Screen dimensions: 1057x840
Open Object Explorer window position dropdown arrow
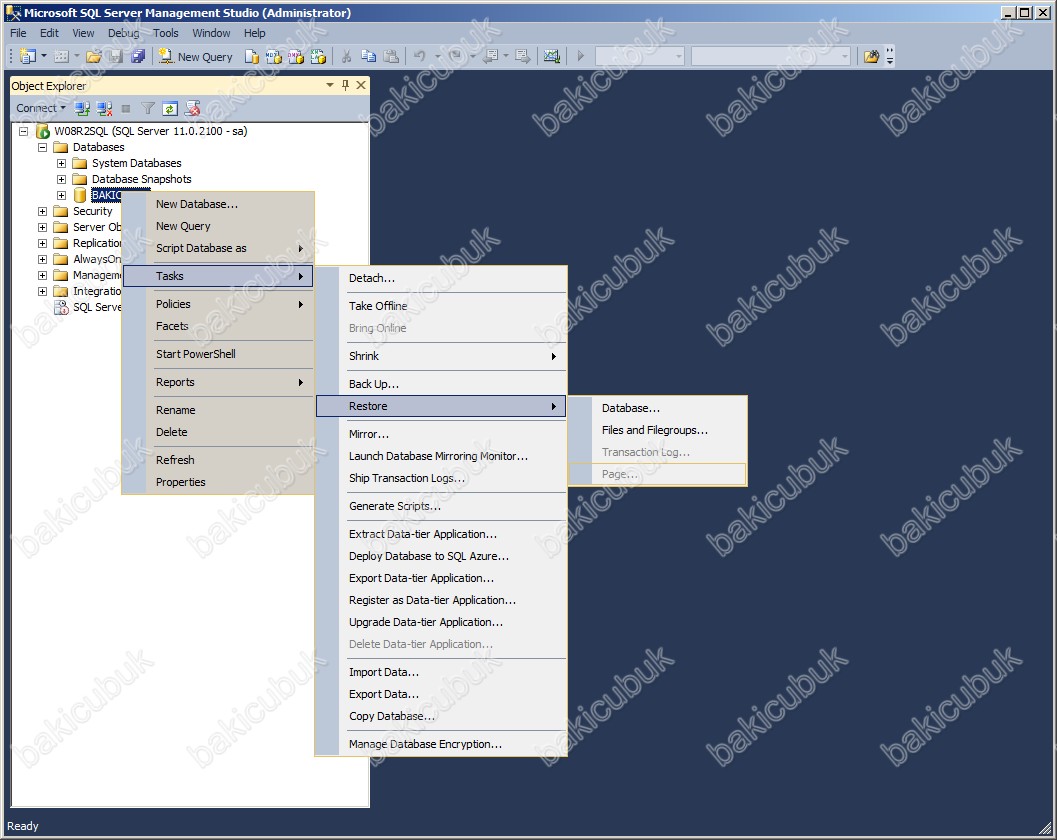tap(330, 85)
